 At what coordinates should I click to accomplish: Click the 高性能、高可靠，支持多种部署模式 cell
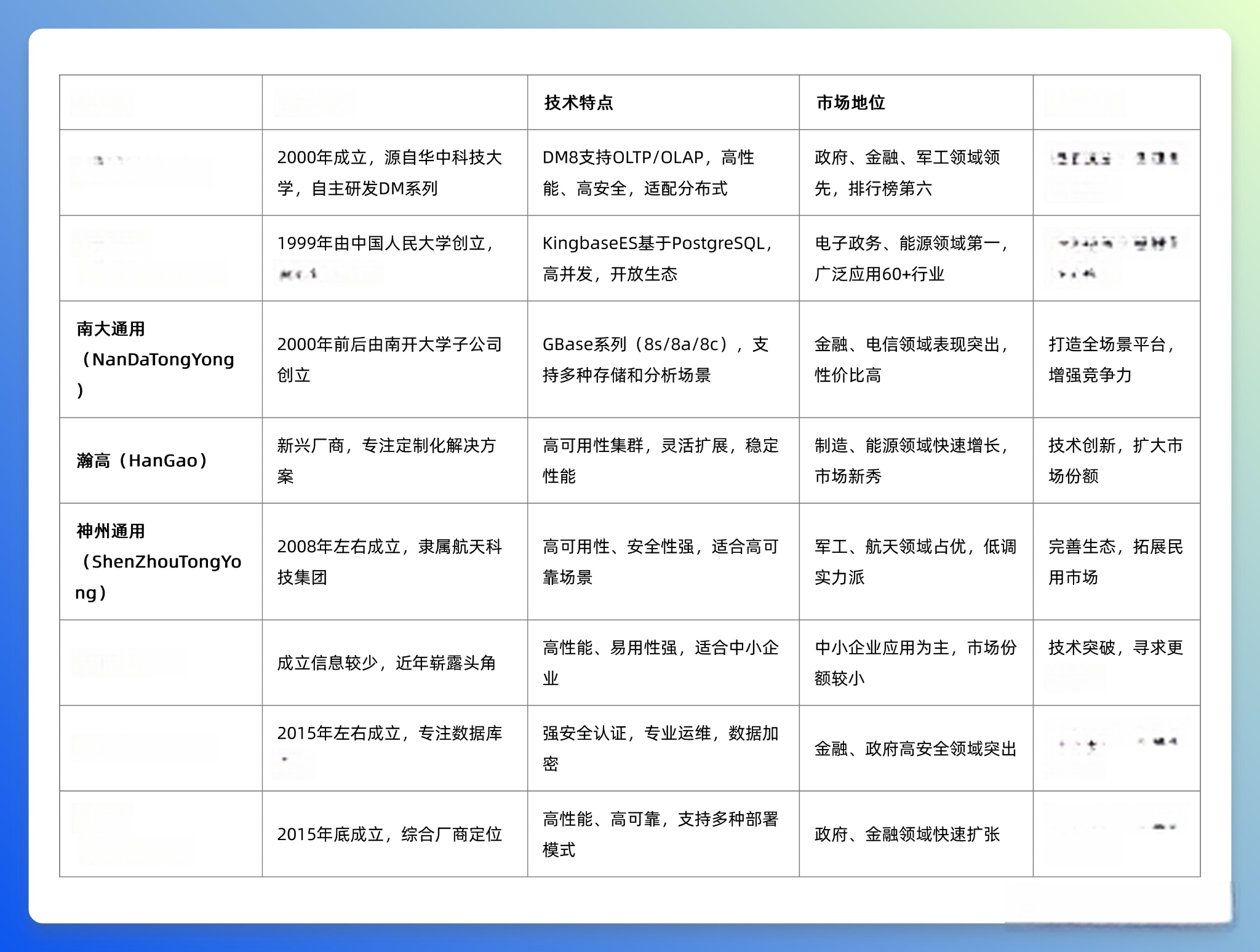pos(663,834)
